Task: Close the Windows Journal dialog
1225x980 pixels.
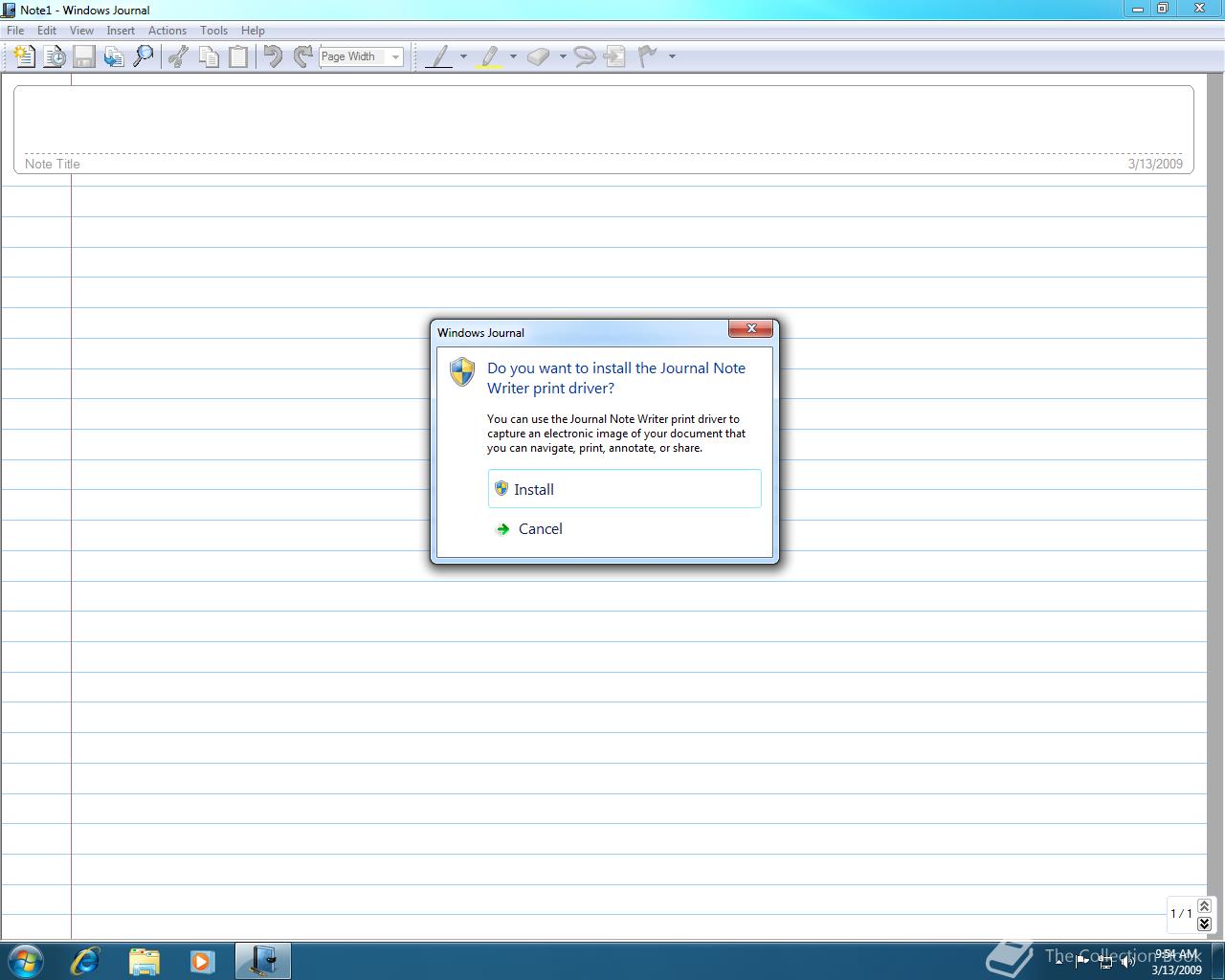Action: click(751, 328)
